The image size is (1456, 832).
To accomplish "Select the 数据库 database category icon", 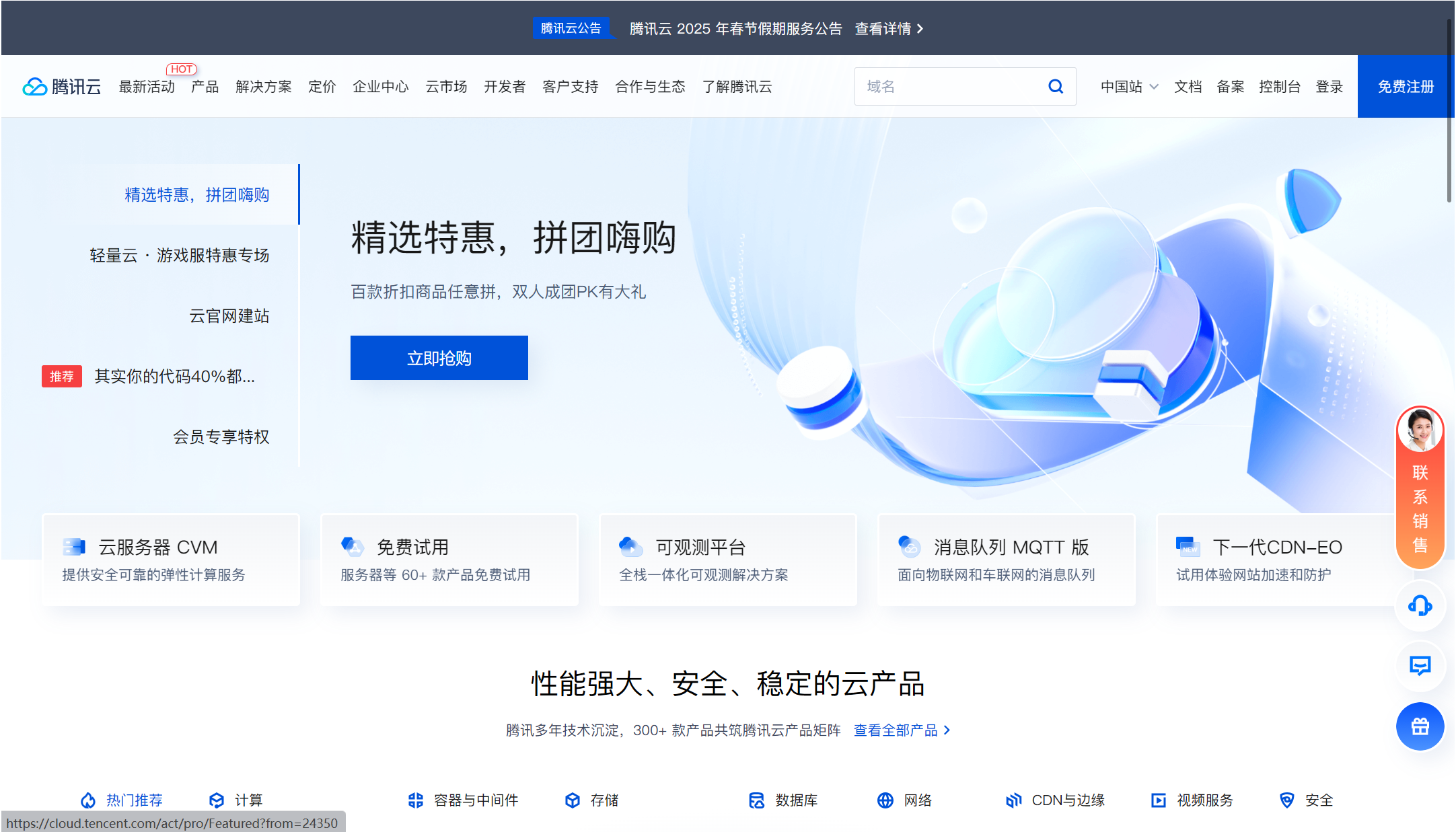I will click(756, 800).
